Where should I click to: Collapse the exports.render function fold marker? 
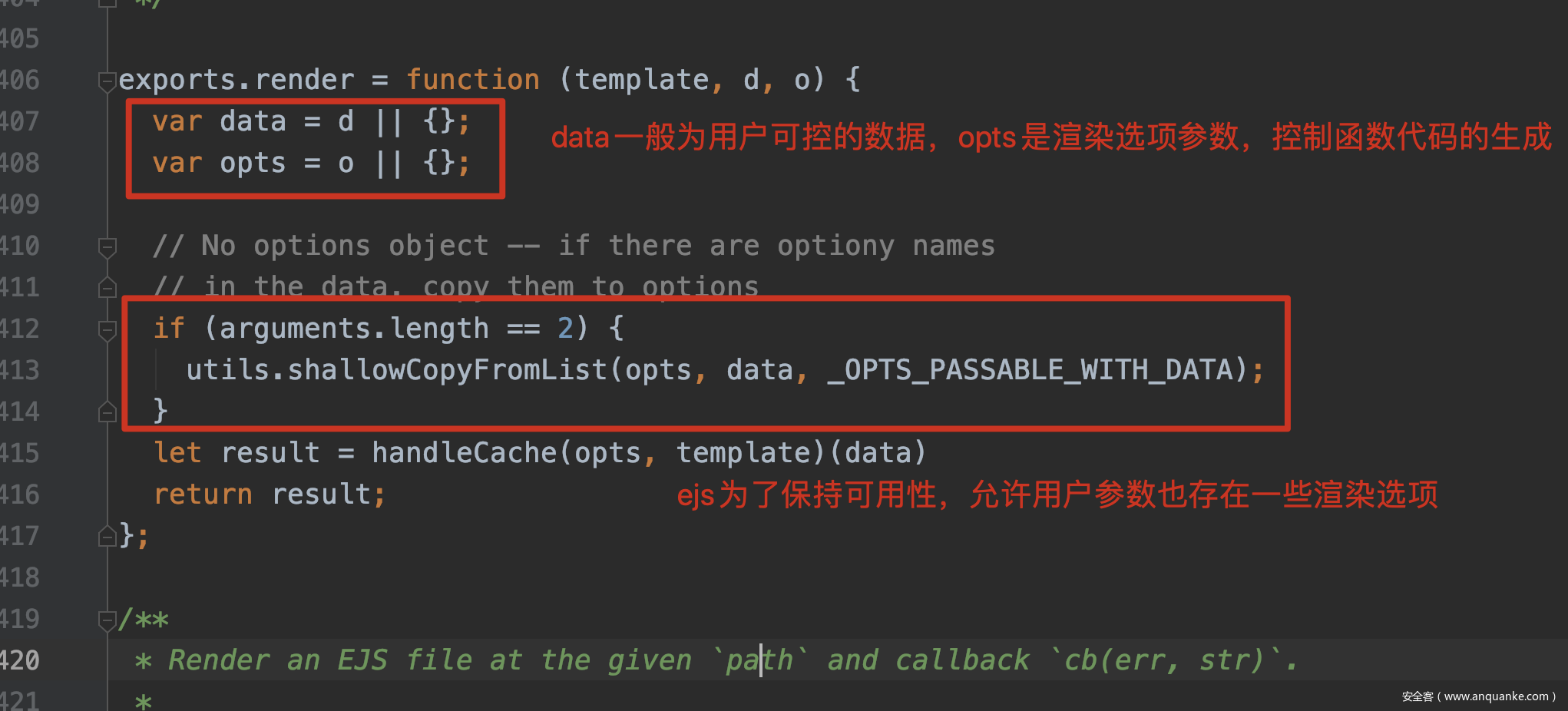(x=108, y=80)
